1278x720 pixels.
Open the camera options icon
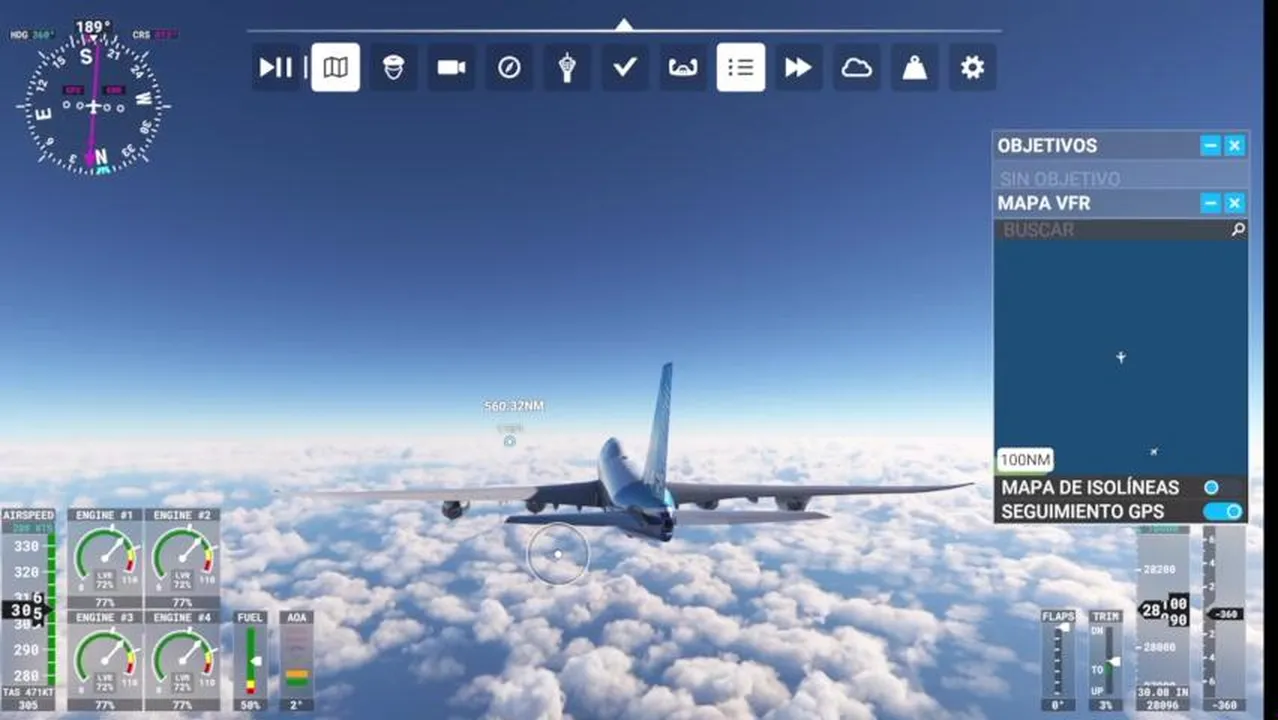point(451,67)
